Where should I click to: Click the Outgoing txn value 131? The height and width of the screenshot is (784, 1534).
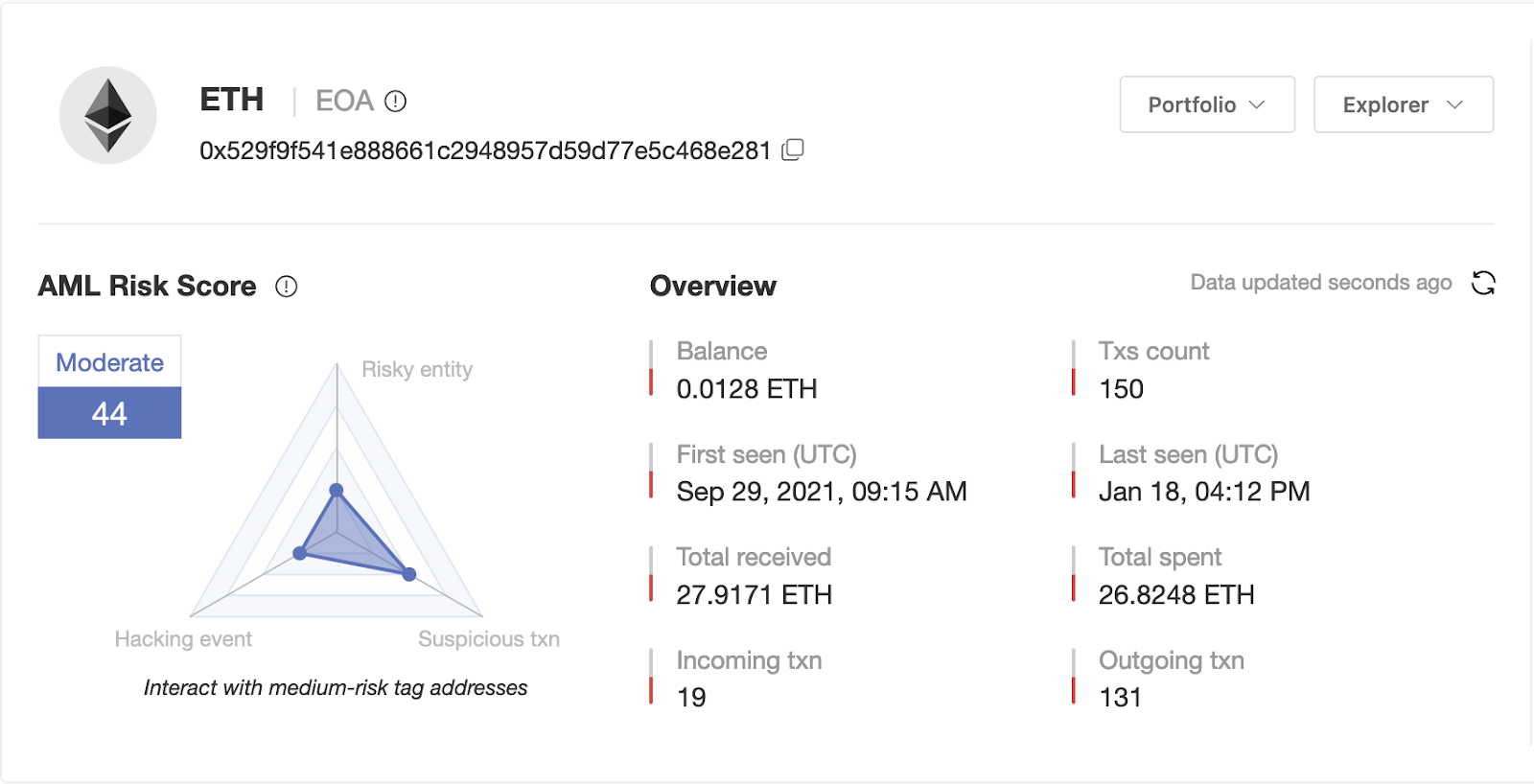click(x=1120, y=698)
